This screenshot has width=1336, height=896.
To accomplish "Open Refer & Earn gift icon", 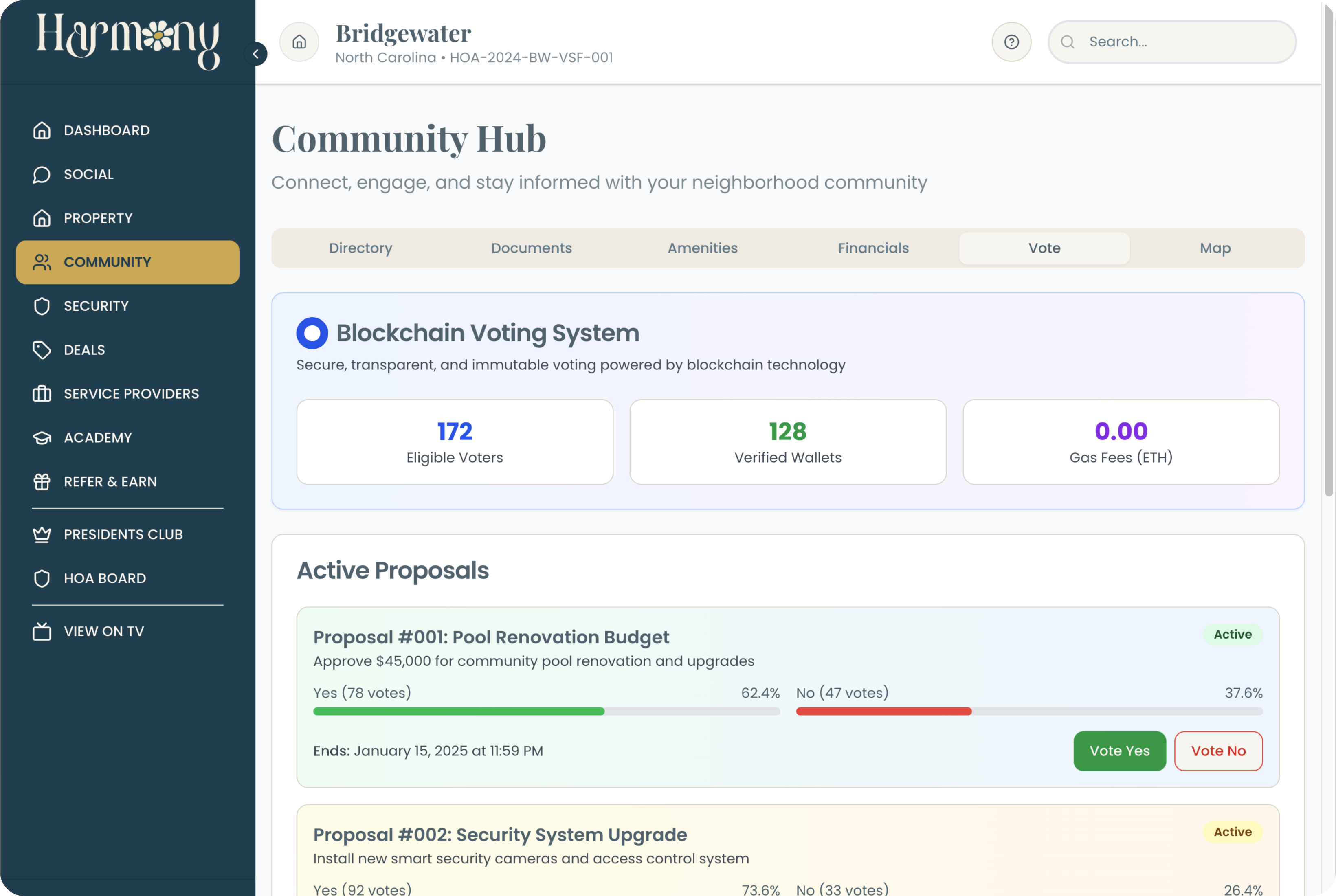I will point(42,482).
